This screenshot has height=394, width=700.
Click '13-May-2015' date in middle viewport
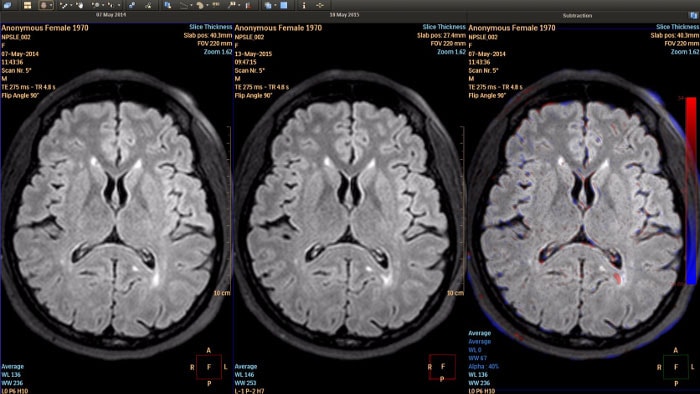(x=253, y=54)
